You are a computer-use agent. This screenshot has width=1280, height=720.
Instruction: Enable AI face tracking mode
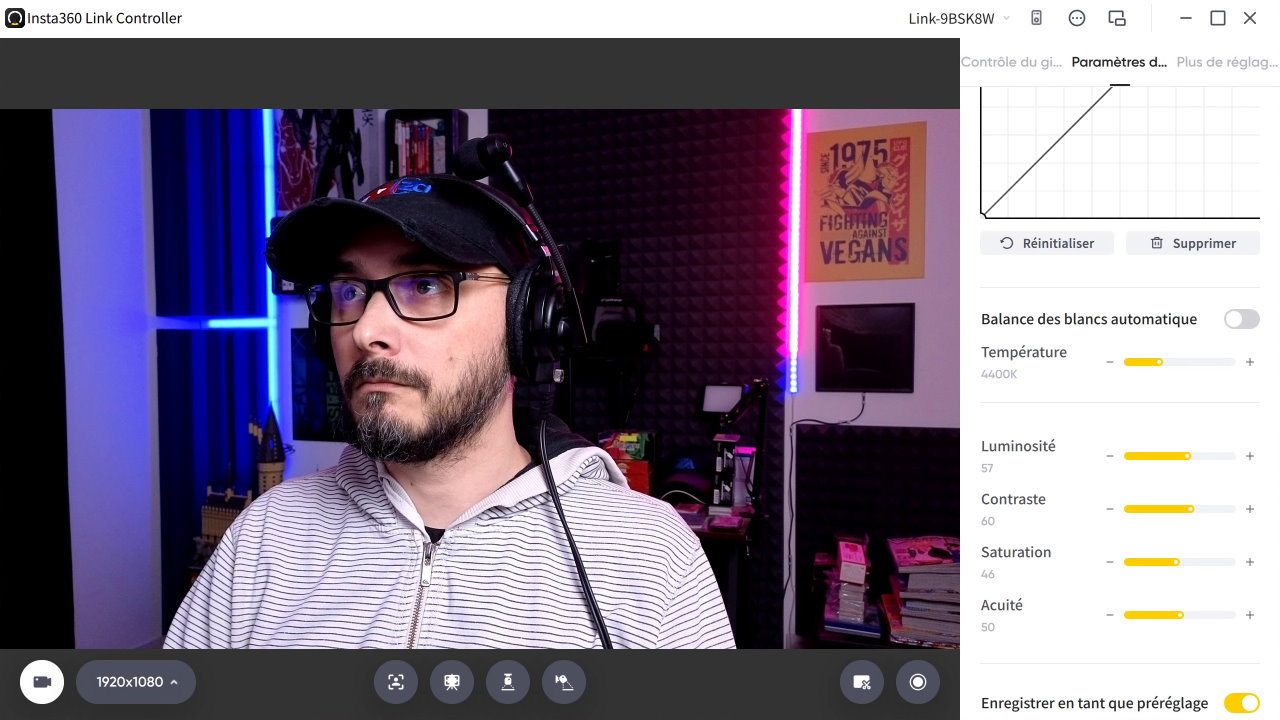(x=396, y=682)
